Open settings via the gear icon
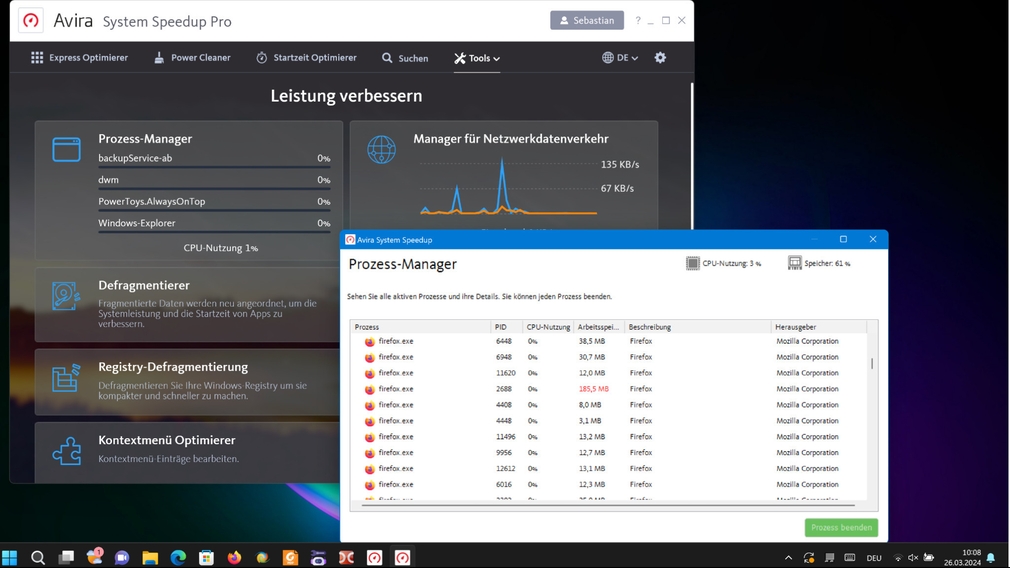This screenshot has width=1010, height=568. [660, 58]
